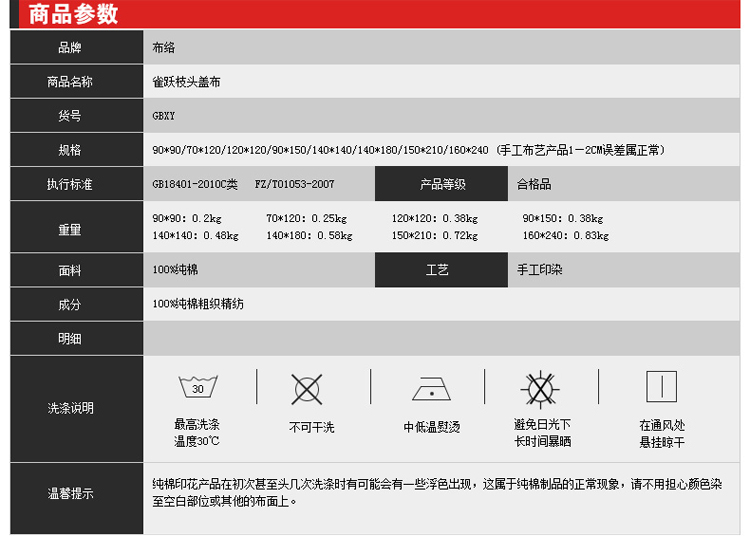This screenshot has width=750, height=536.
Task: Click the 洗涤说明 label cell
Action: pyautogui.click(x=77, y=409)
